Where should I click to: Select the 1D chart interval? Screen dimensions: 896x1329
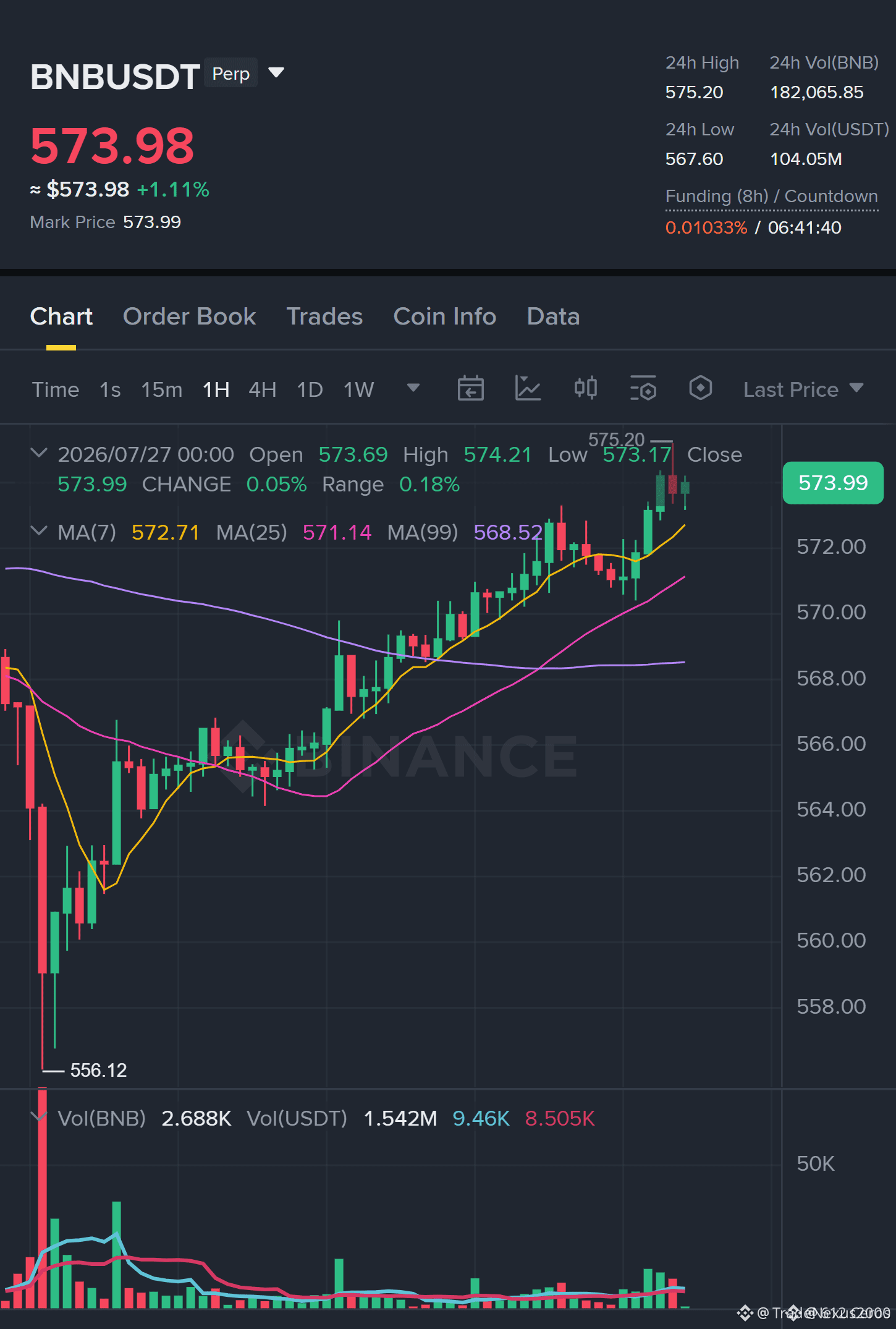tap(310, 389)
